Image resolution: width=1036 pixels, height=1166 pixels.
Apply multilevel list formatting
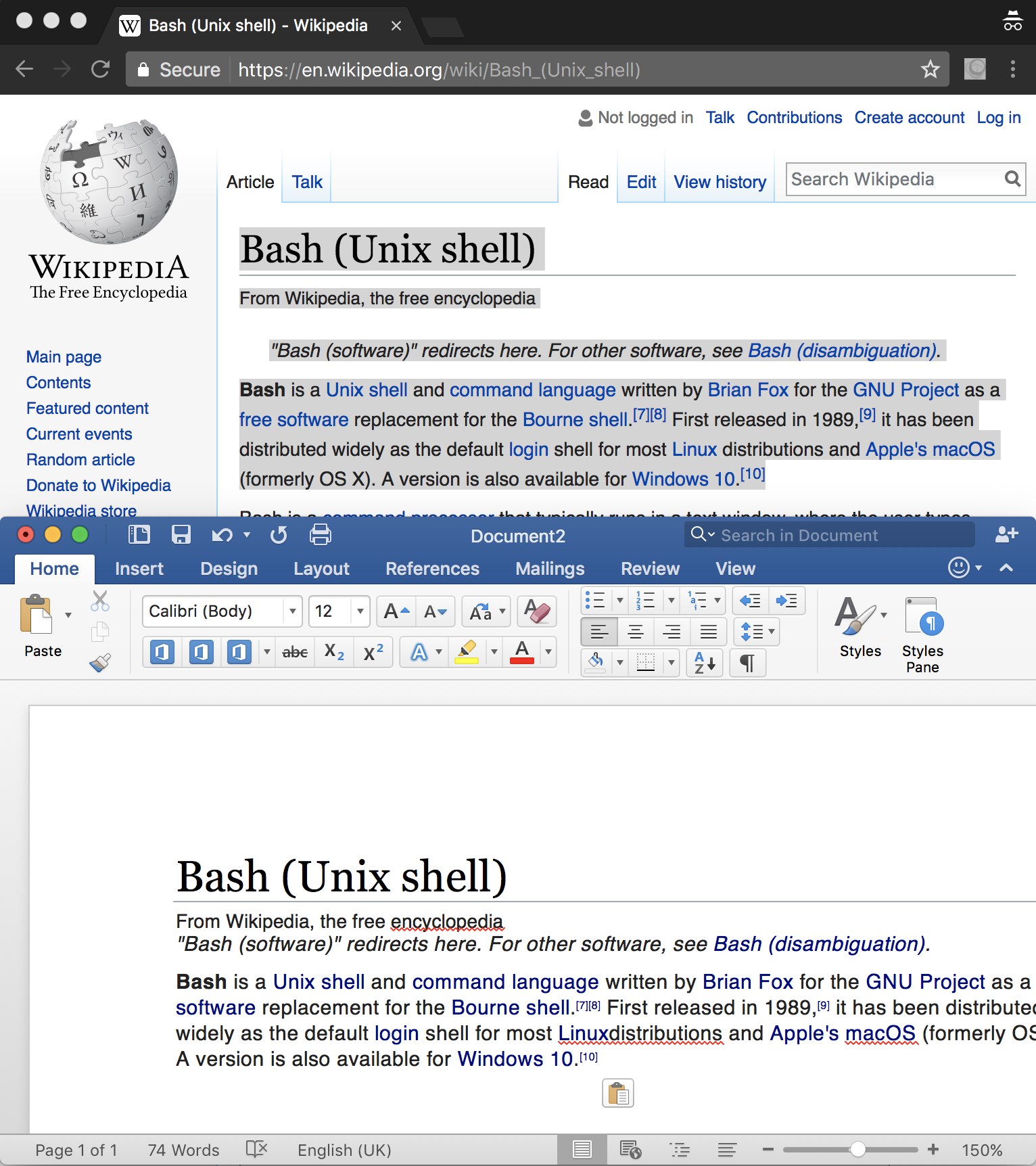point(697,600)
